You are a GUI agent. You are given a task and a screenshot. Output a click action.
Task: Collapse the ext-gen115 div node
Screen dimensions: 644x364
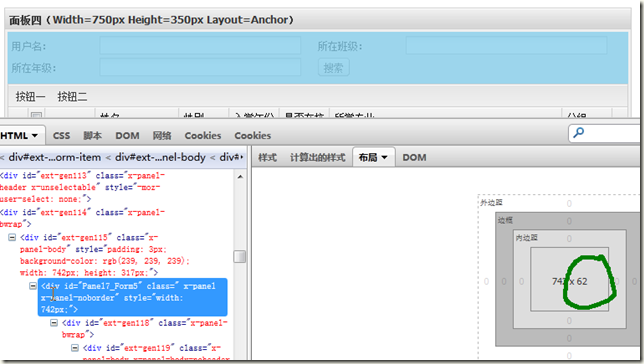(12, 237)
